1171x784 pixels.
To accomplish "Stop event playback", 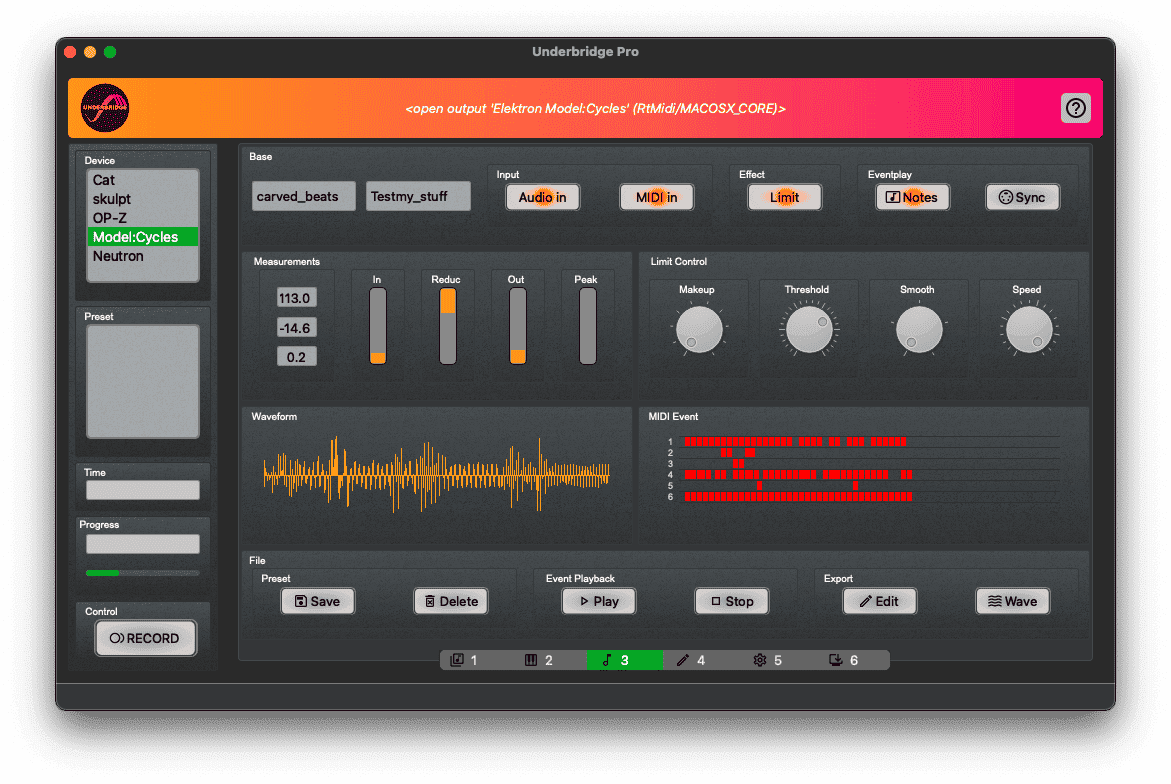I will pos(732,601).
